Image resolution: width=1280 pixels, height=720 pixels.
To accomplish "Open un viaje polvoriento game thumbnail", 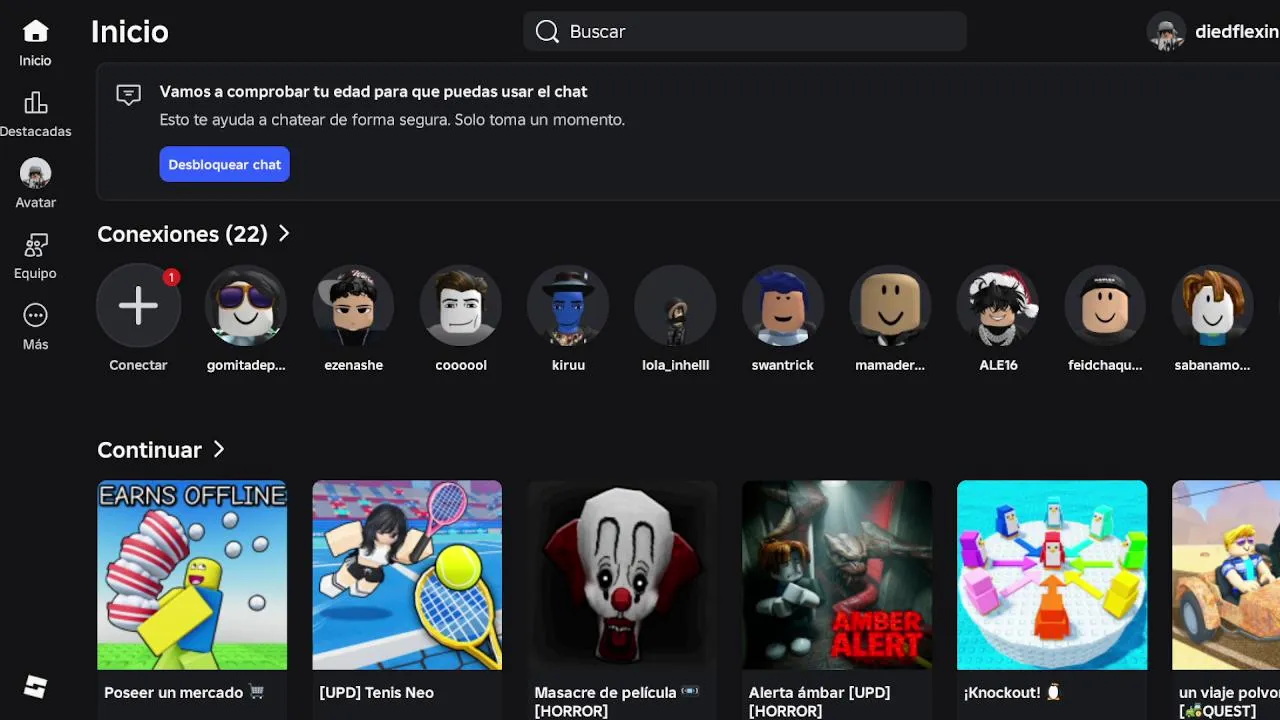I will point(1226,575).
